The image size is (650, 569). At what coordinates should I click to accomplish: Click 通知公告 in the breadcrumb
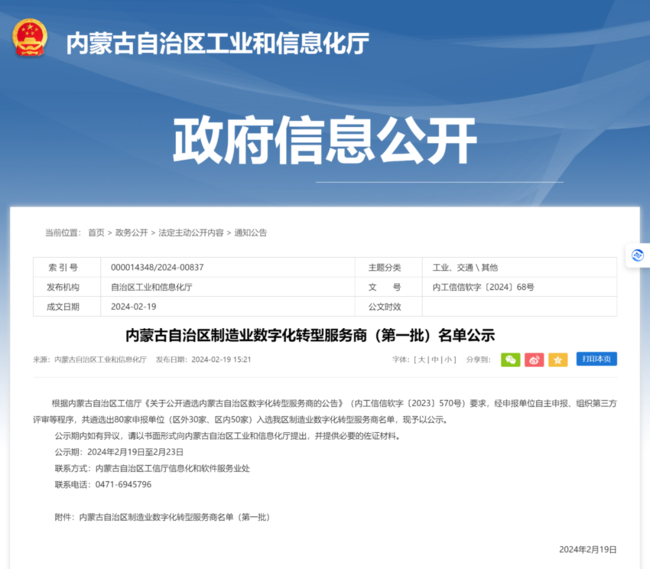pyautogui.click(x=250, y=233)
